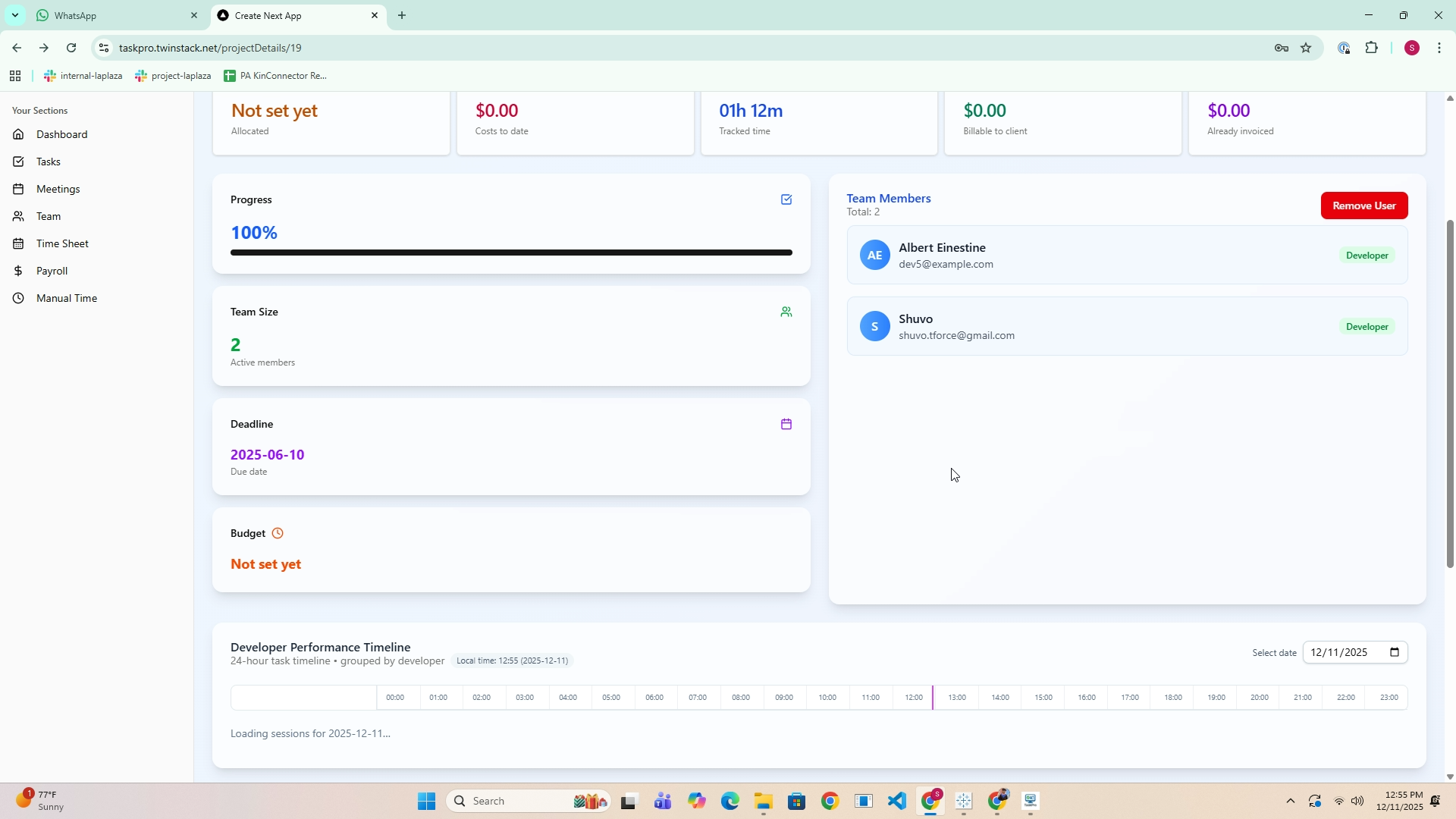This screenshot has height=819, width=1456.
Task: Open date picker calendar in Select date
Action: pos(1394,652)
